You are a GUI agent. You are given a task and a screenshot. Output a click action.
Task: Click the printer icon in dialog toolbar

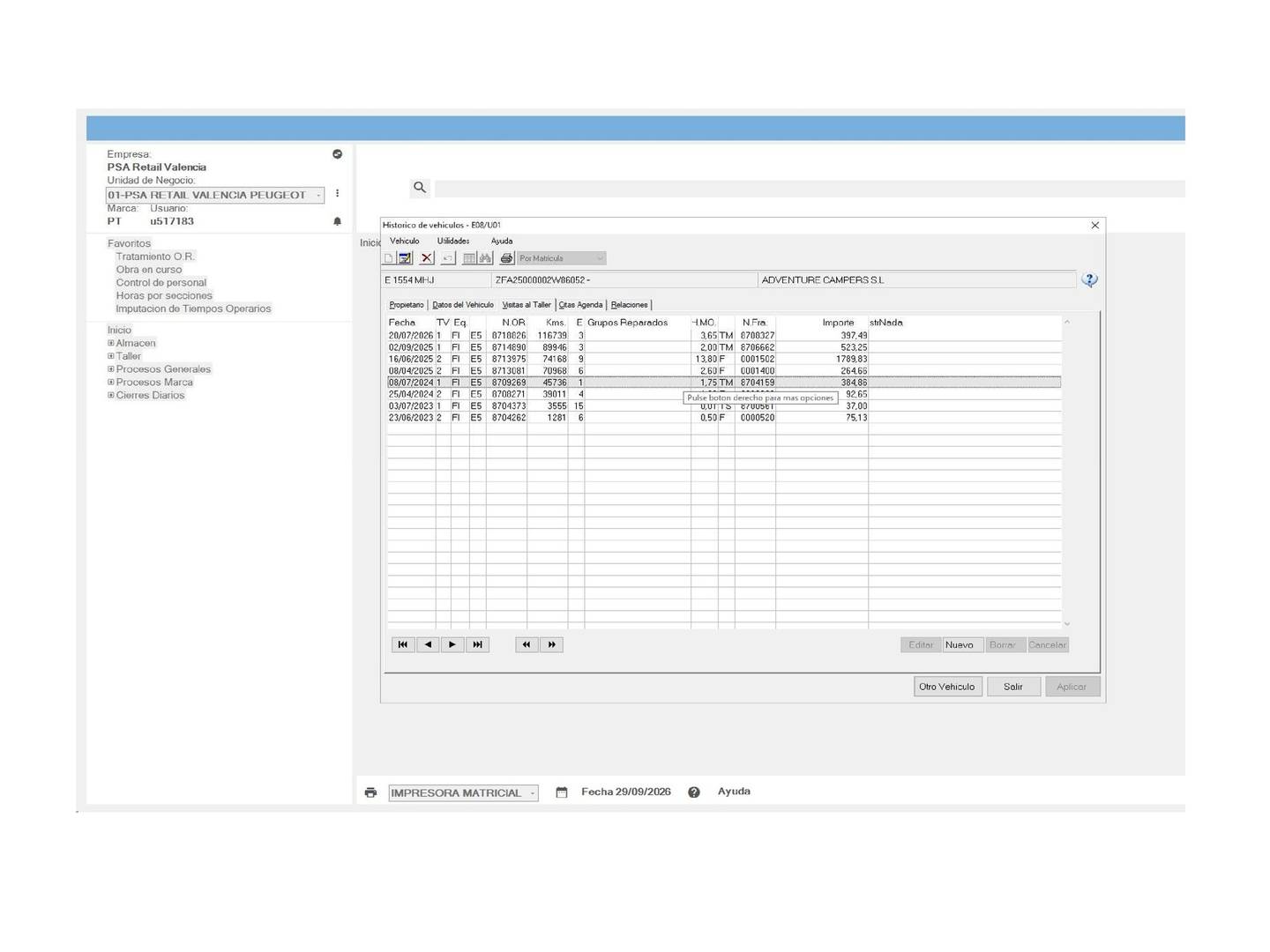(506, 258)
